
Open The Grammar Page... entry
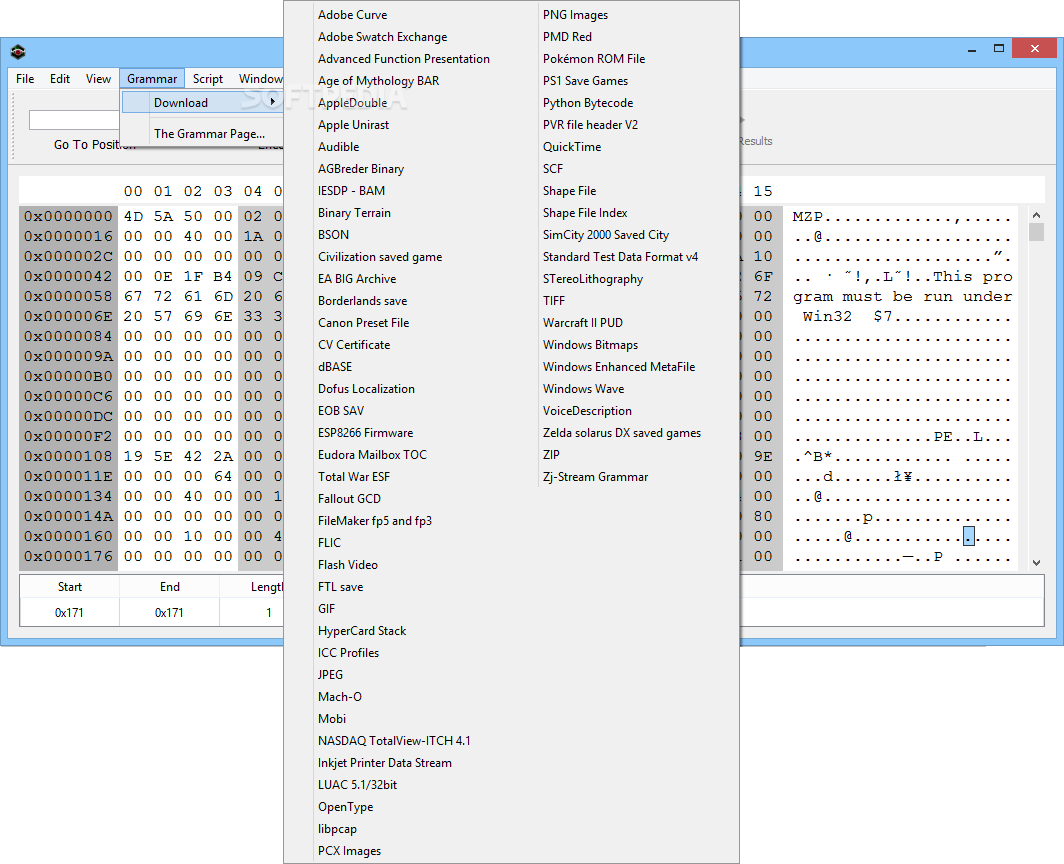pyautogui.click(x=209, y=134)
